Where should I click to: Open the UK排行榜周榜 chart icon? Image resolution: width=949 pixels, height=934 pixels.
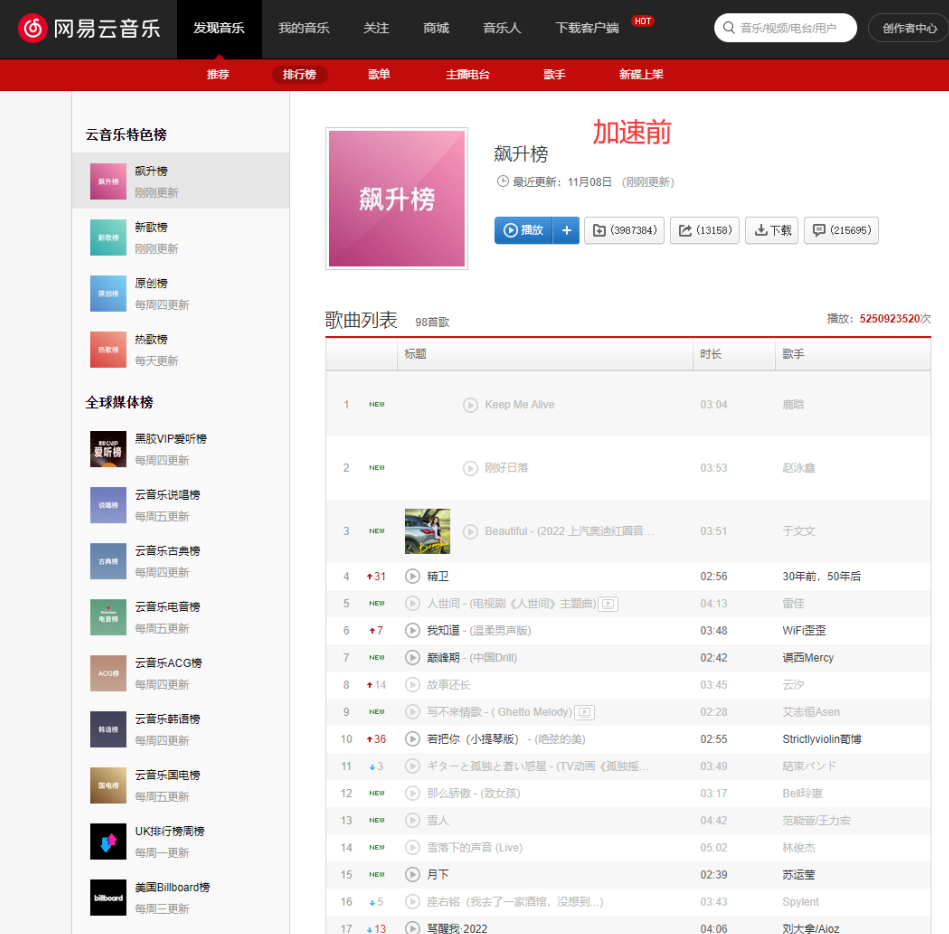point(108,841)
